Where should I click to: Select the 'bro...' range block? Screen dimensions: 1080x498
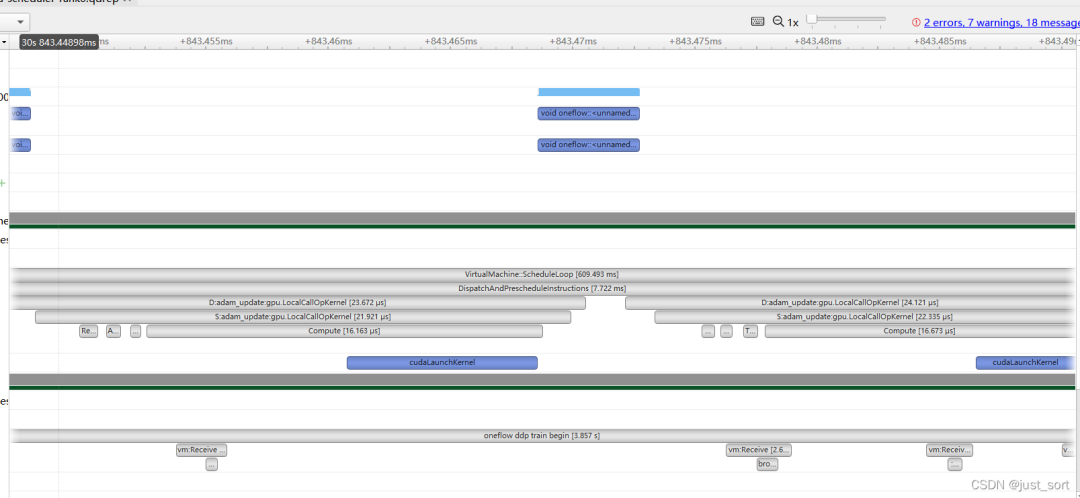click(767, 464)
